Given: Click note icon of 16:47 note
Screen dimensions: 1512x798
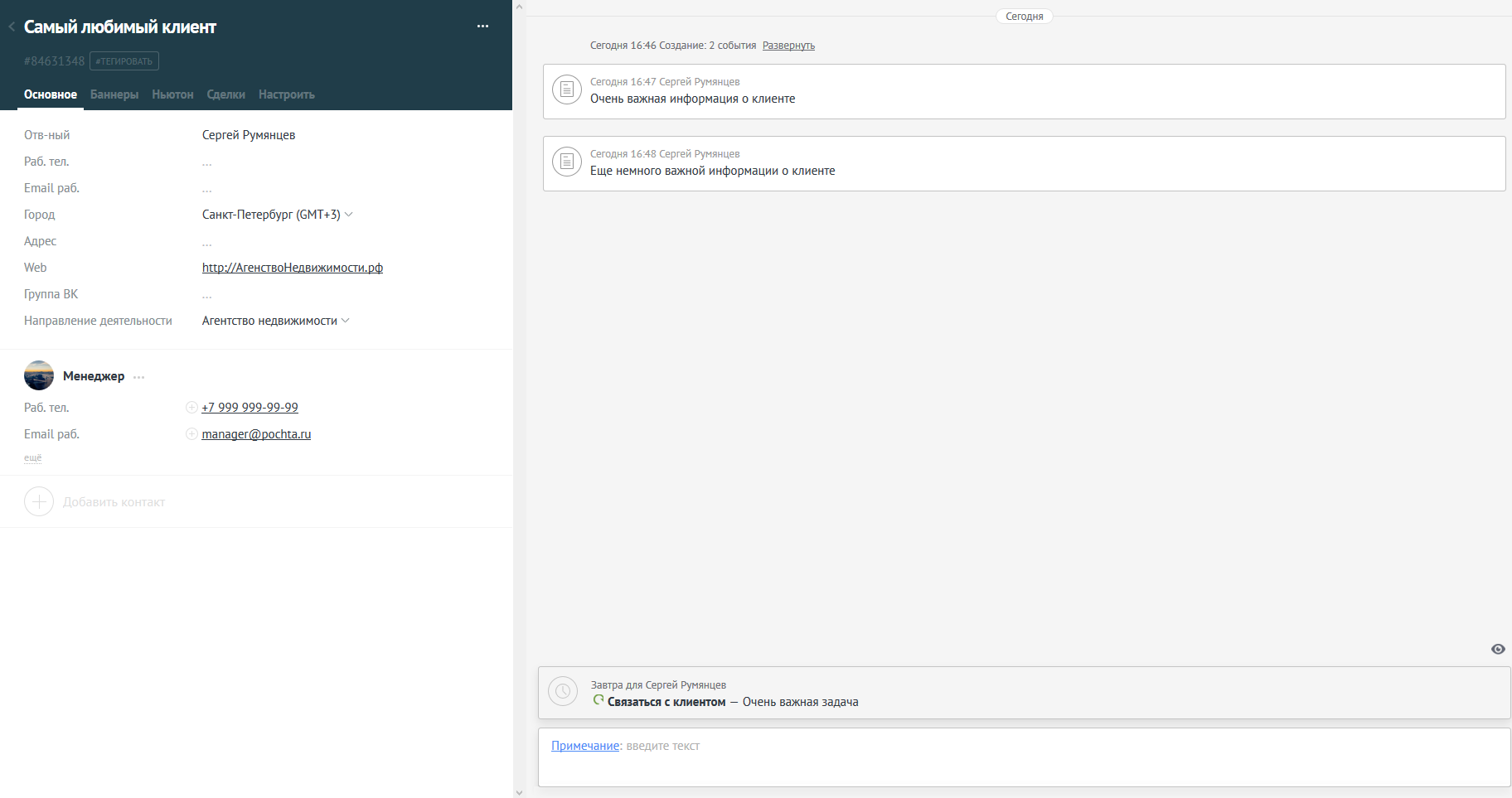Looking at the screenshot, I should (567, 89).
